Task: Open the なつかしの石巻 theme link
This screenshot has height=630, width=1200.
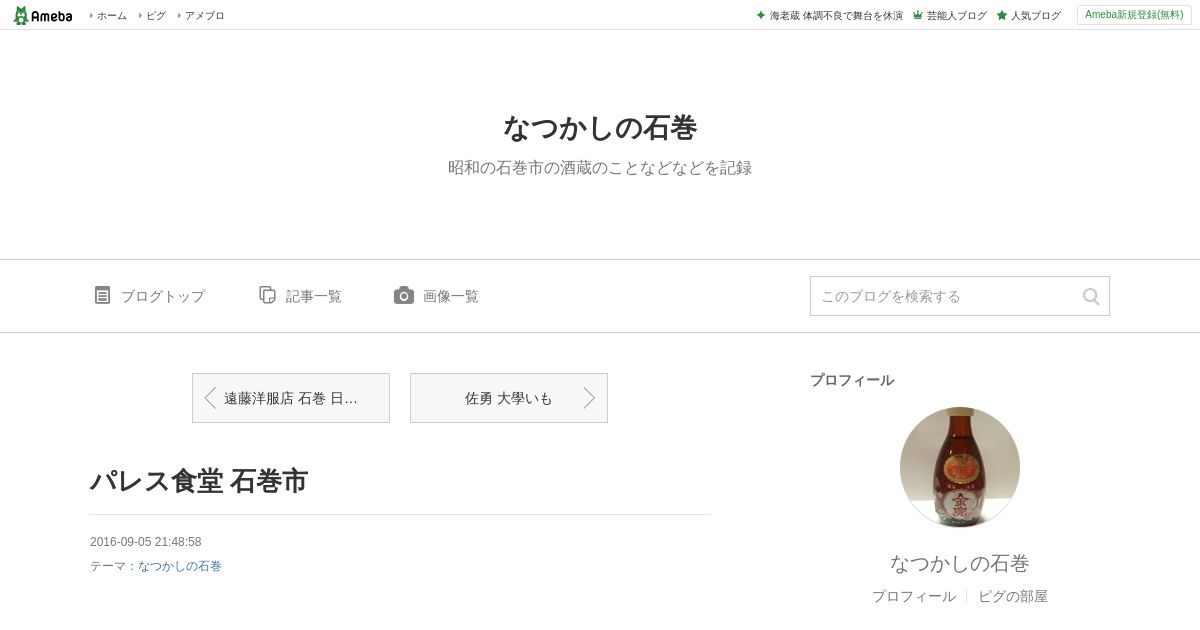Action: 180,566
